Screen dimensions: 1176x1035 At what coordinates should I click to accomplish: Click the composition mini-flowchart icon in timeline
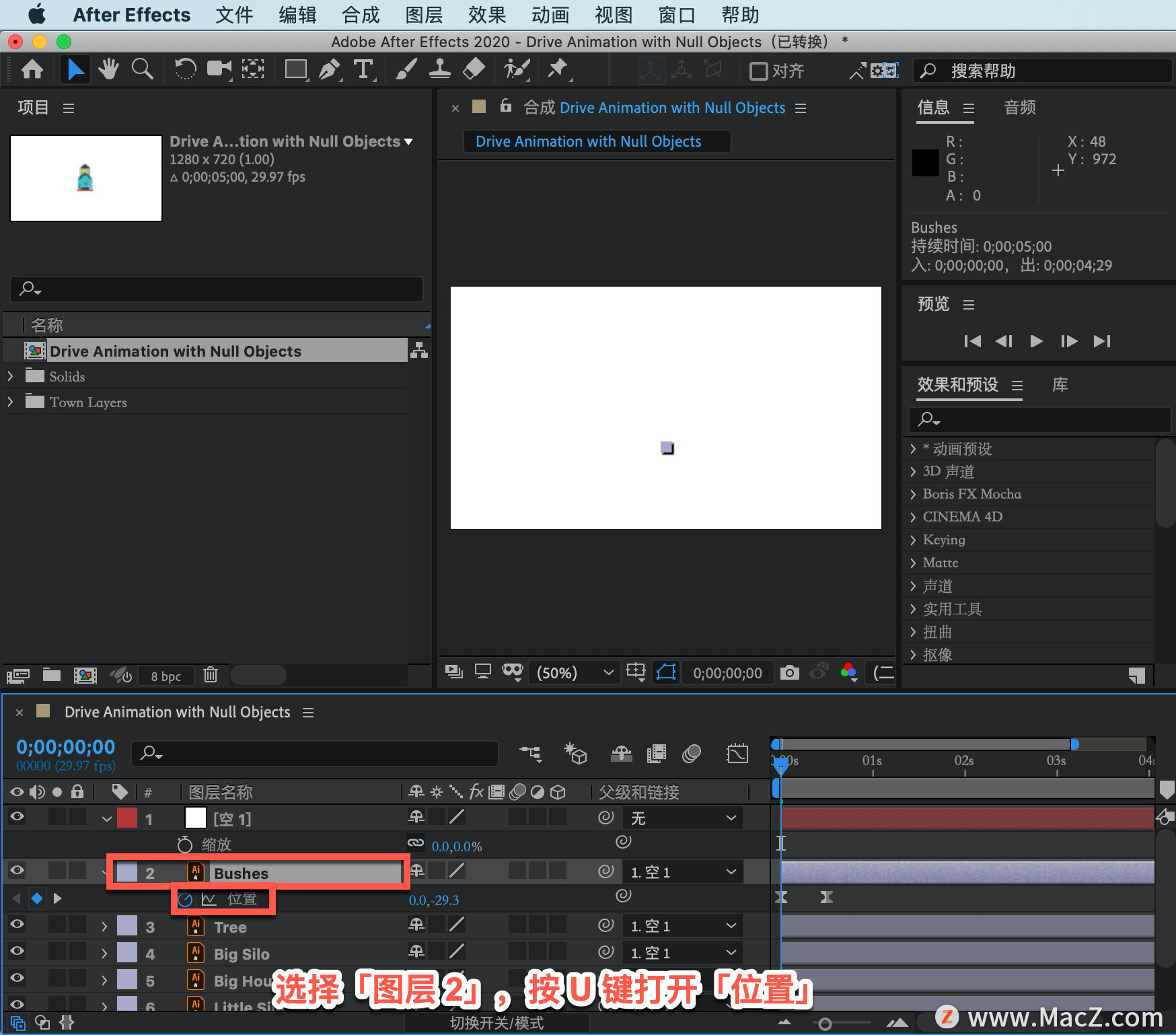point(530,754)
